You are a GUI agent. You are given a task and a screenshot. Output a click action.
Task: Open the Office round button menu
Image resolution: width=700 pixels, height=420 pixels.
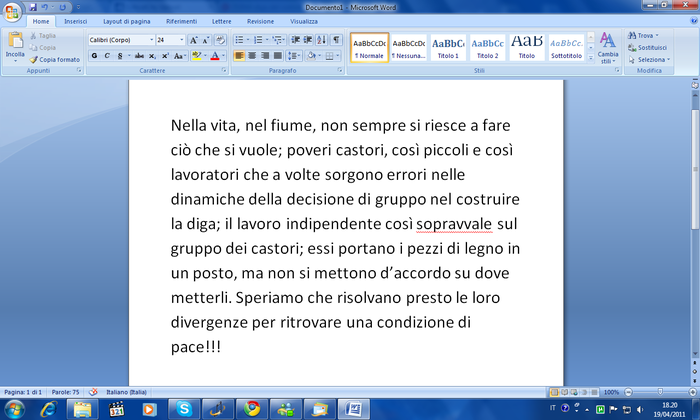(x=12, y=12)
